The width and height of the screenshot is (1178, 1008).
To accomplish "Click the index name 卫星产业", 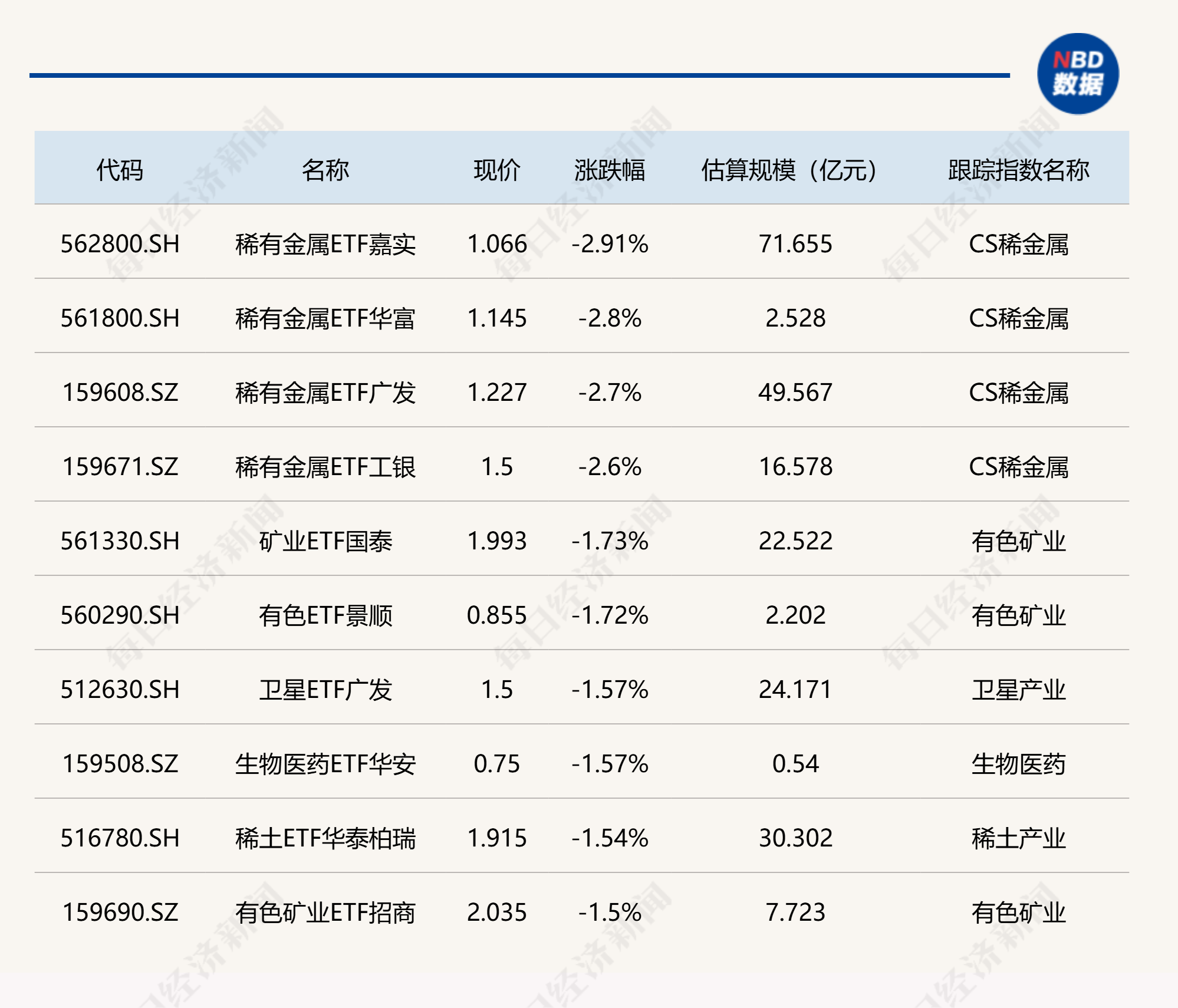I will point(1018,690).
